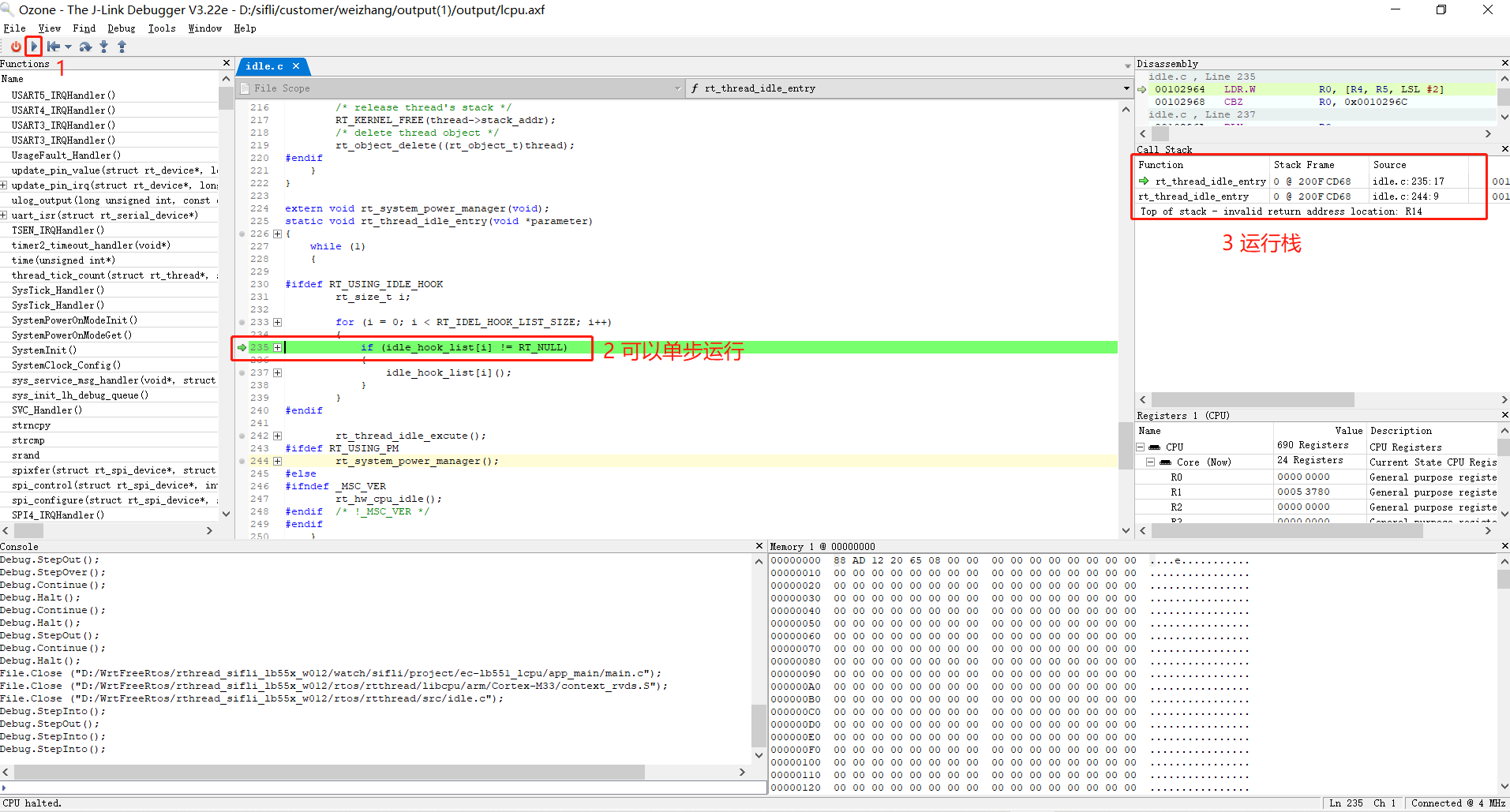The width and height of the screenshot is (1510, 812).
Task: Open the File Scope dropdown
Action: (677, 88)
